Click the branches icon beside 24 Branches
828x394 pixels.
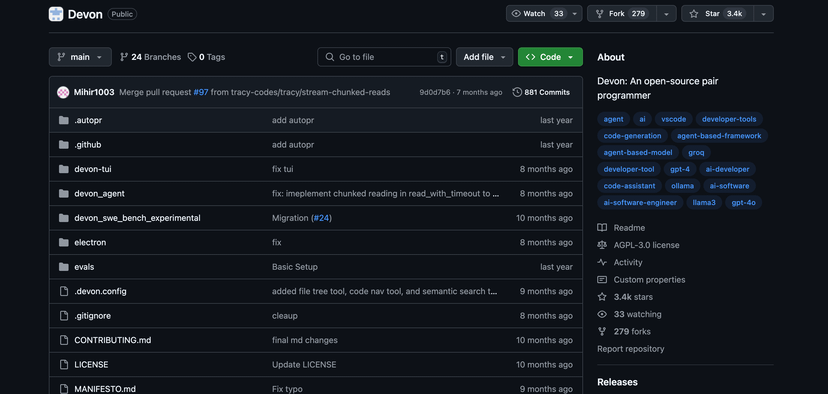(124, 57)
